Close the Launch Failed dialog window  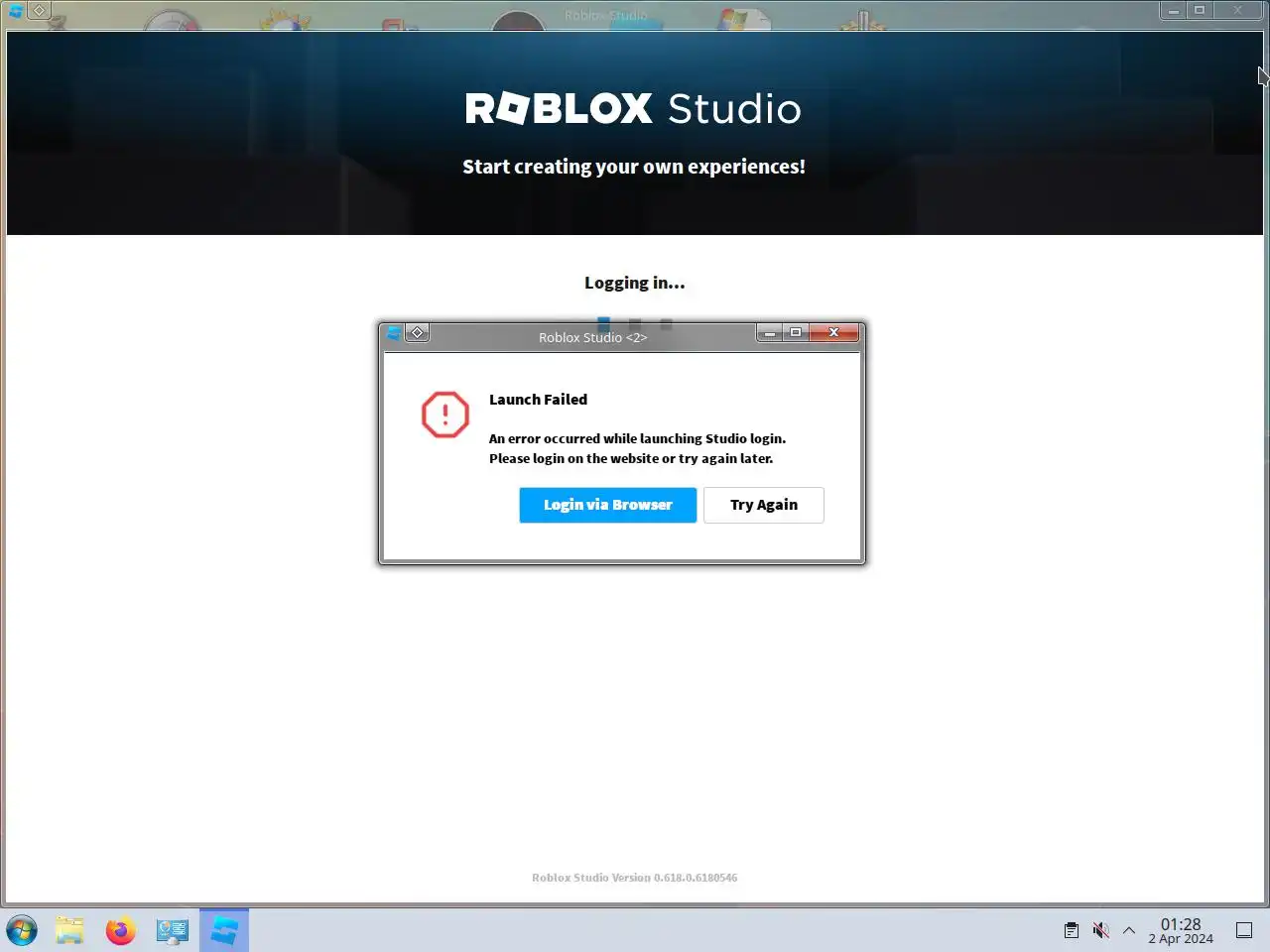pos(833,333)
